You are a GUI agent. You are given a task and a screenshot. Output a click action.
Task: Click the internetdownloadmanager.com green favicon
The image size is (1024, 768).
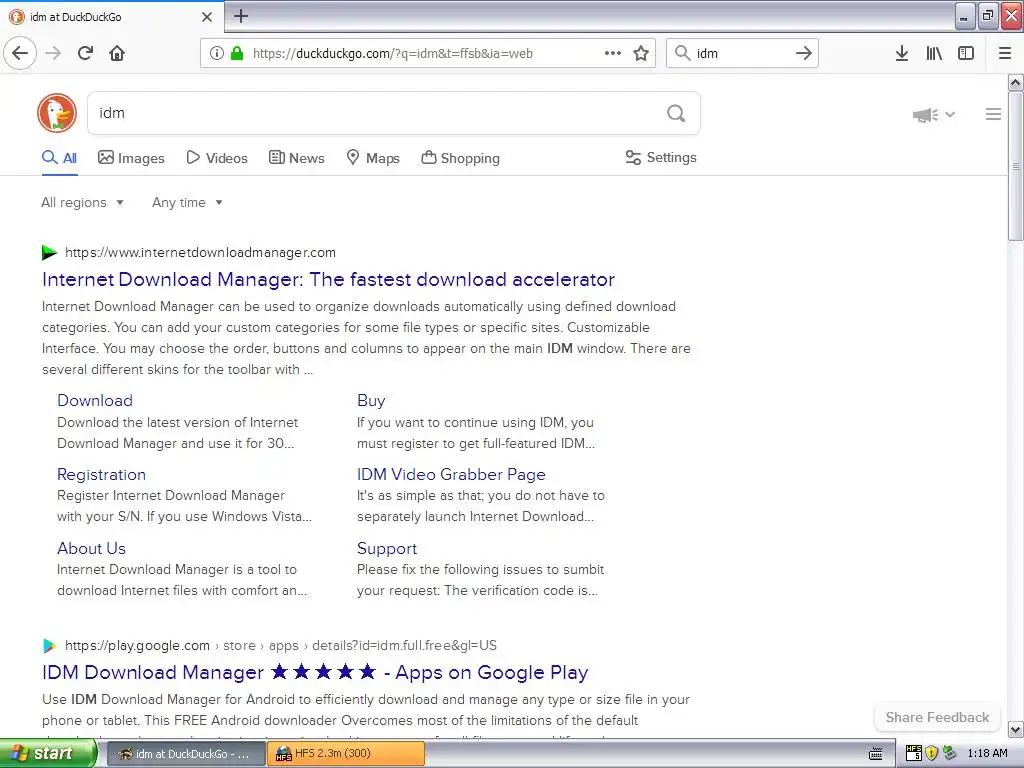click(49, 252)
